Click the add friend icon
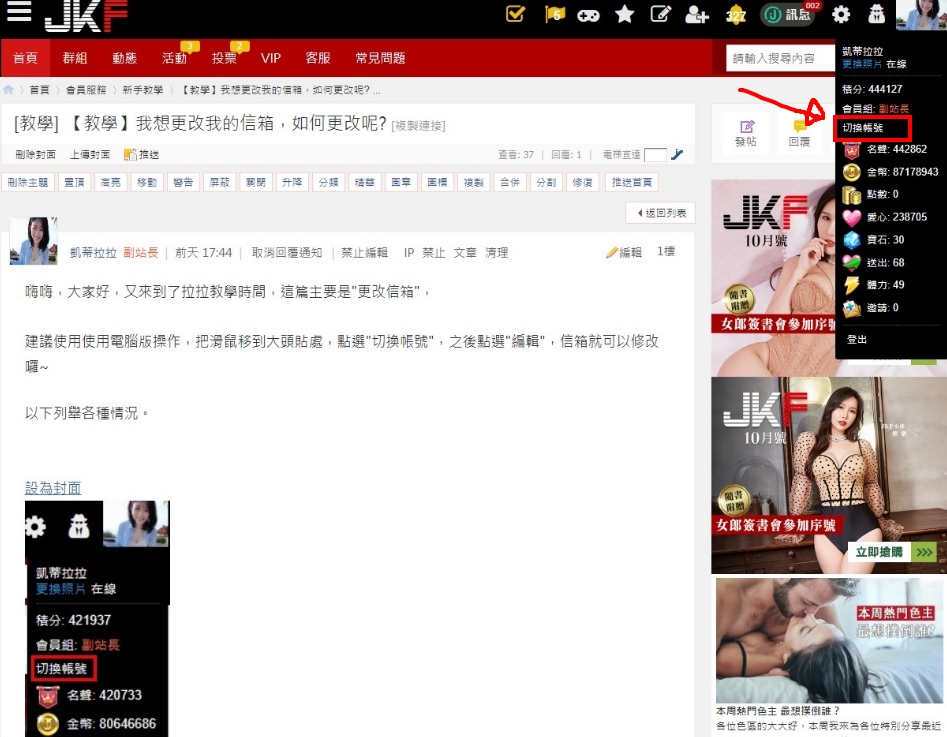 click(x=696, y=14)
